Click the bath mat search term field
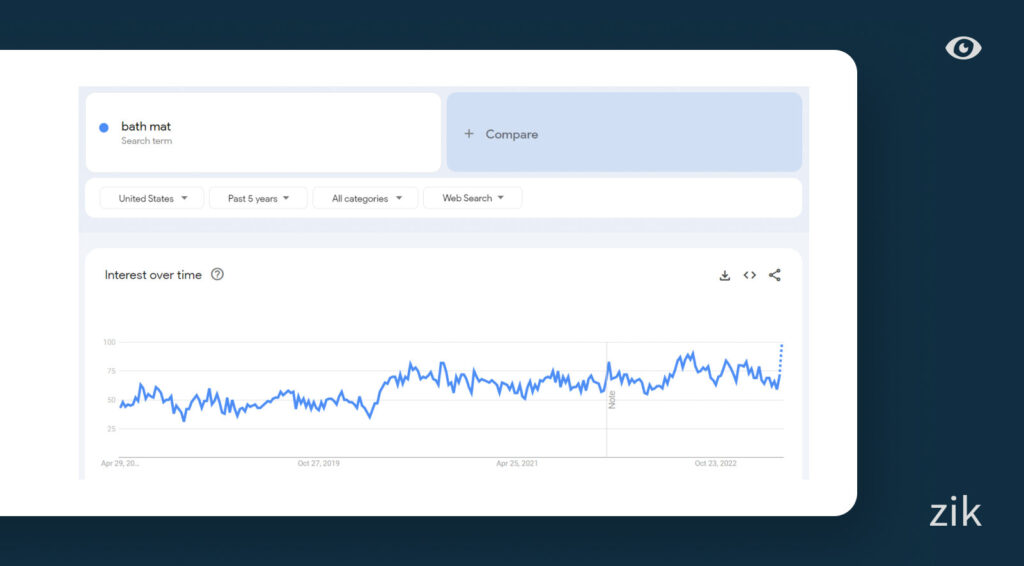 click(x=263, y=132)
